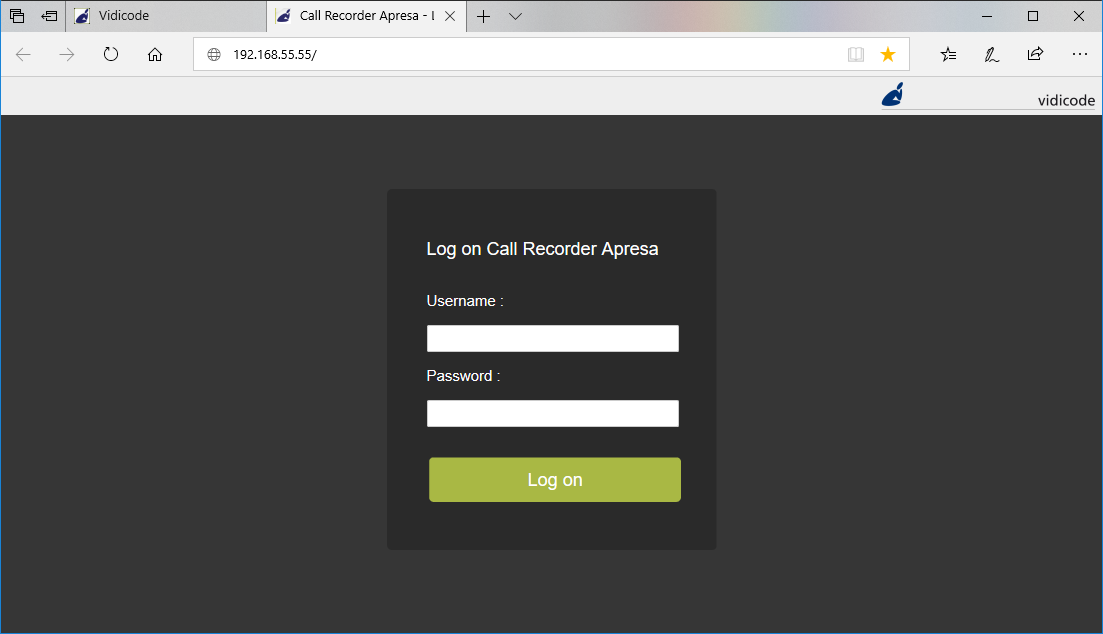This screenshot has width=1103, height=634.
Task: Open the Favorites hub list icon
Action: pos(948,54)
